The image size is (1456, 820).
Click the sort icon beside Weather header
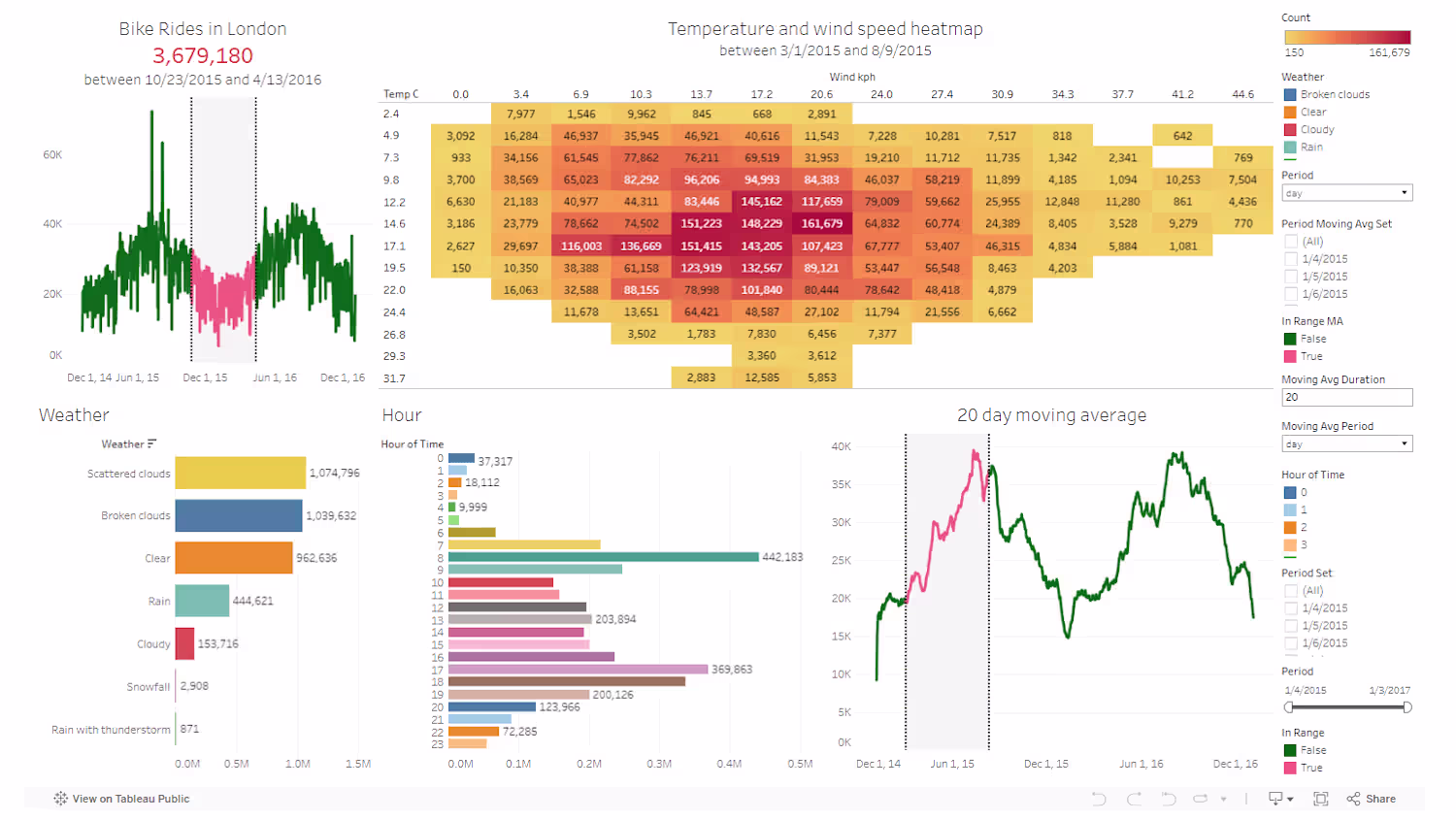(x=152, y=443)
